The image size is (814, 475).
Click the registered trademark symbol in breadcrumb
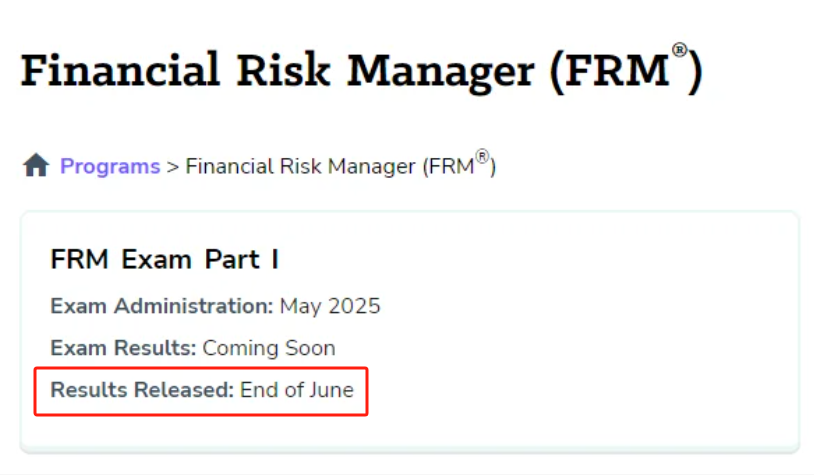[x=482, y=156]
